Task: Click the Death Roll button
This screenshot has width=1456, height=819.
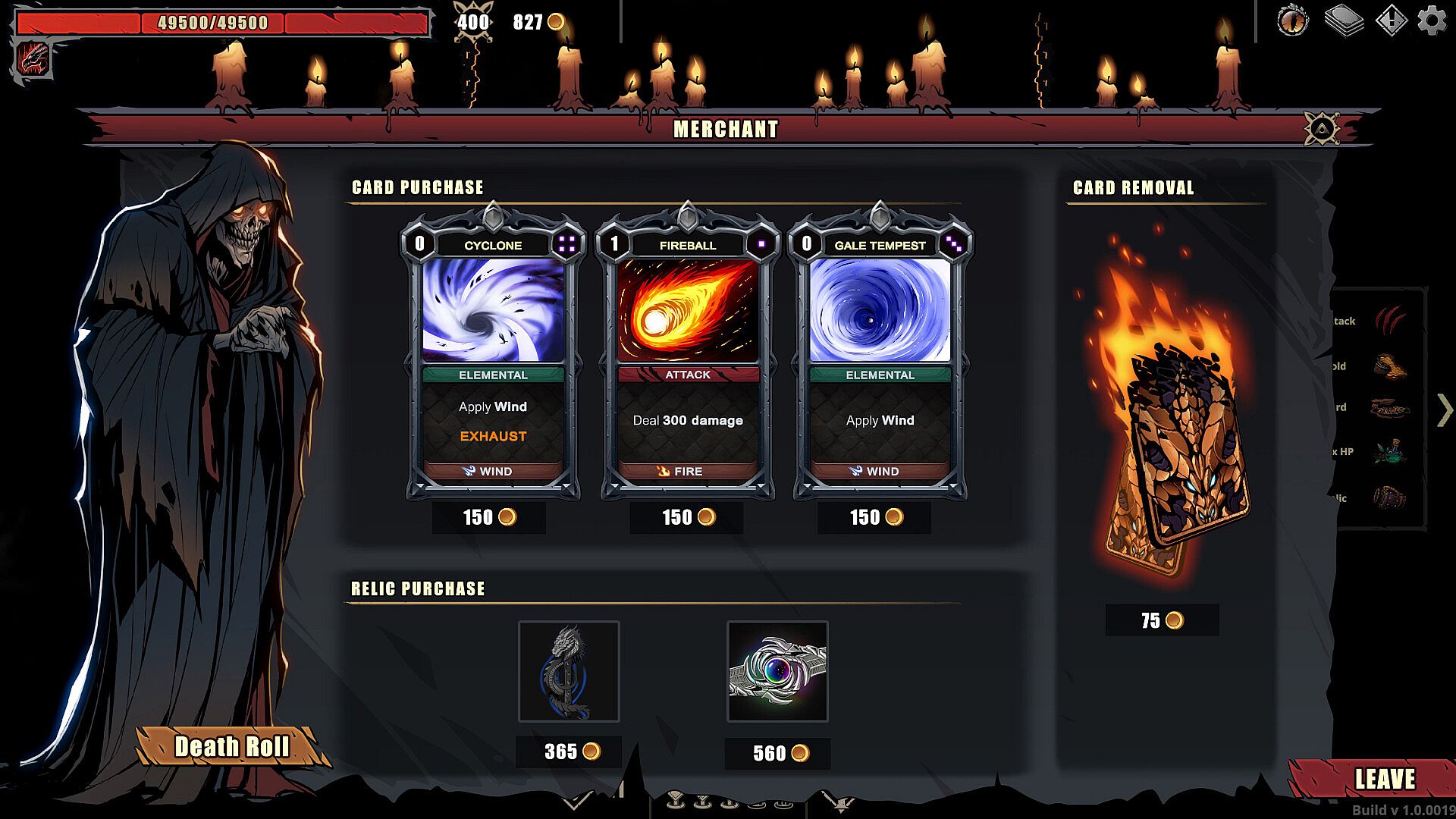Action: coord(232,746)
